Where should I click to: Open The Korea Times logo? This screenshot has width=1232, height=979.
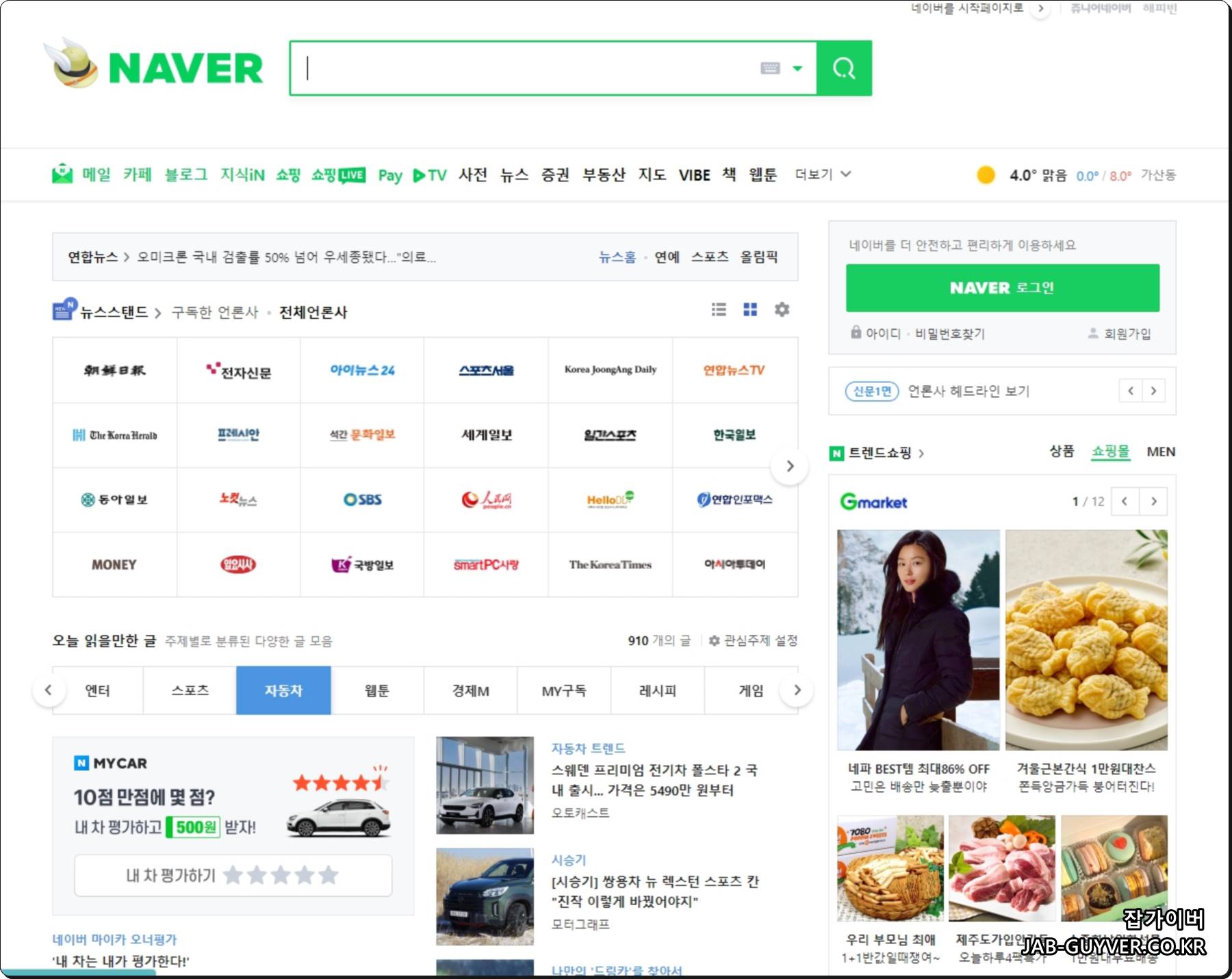pos(611,564)
